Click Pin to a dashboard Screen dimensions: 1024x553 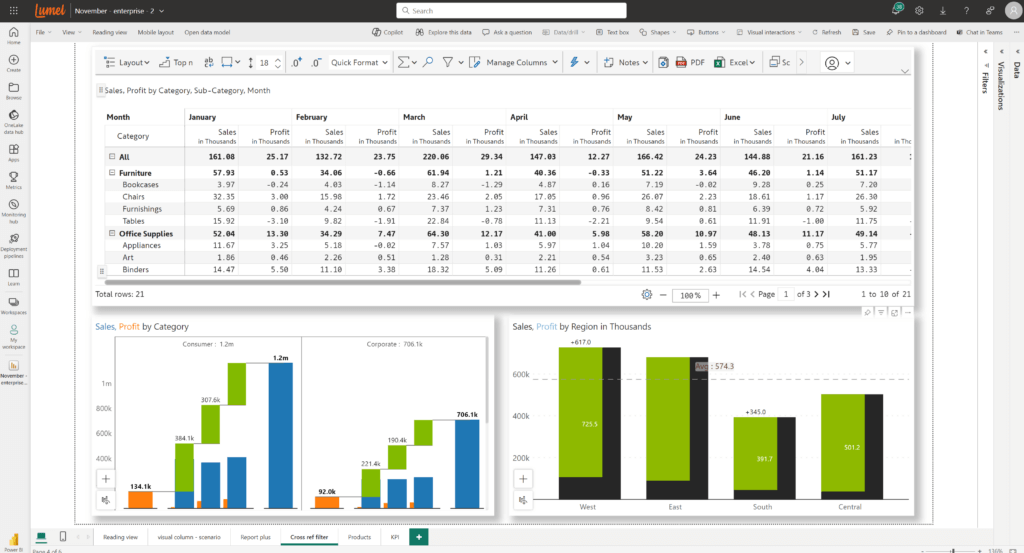916,32
